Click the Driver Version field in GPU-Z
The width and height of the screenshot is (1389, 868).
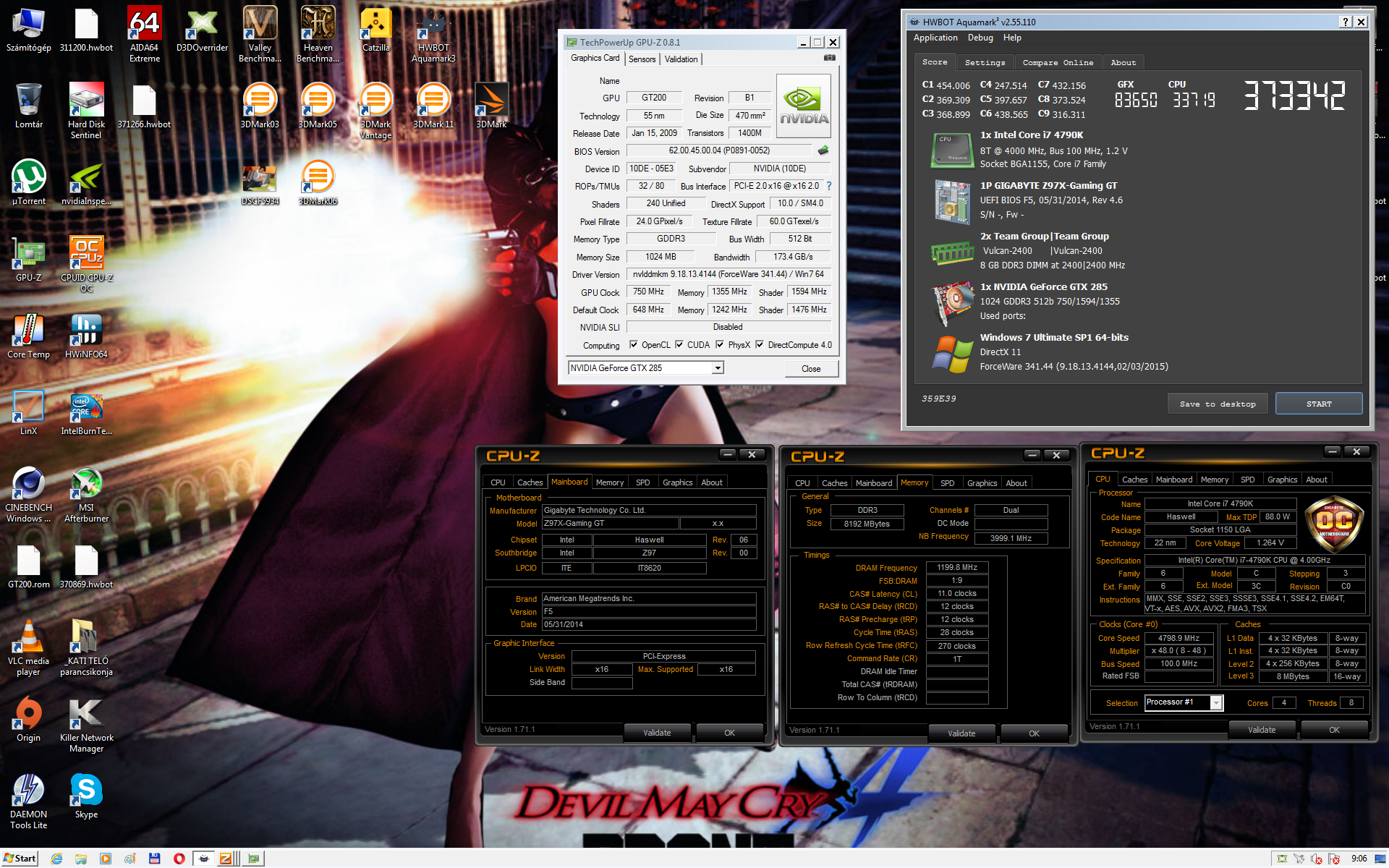click(728, 274)
